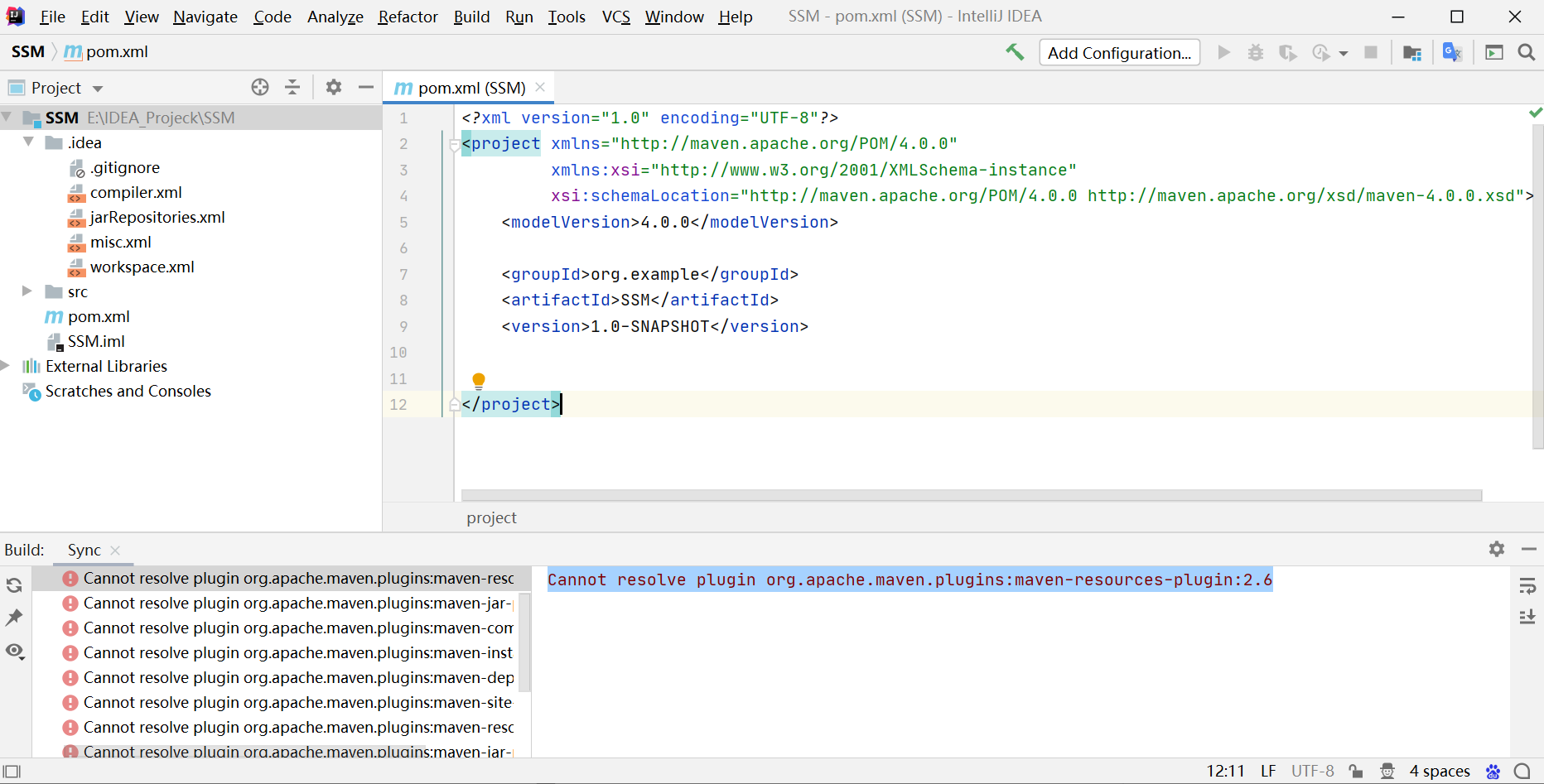Select Scratches and Consoles node
The width and height of the screenshot is (1544, 784).
point(117,391)
